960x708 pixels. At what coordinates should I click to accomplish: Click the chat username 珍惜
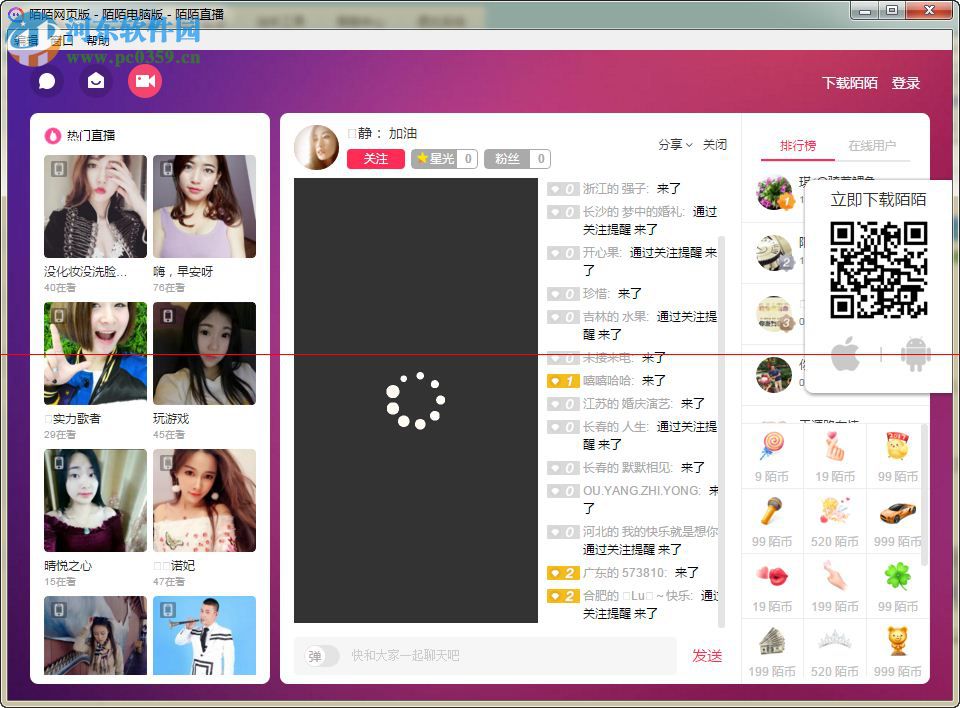[594, 293]
